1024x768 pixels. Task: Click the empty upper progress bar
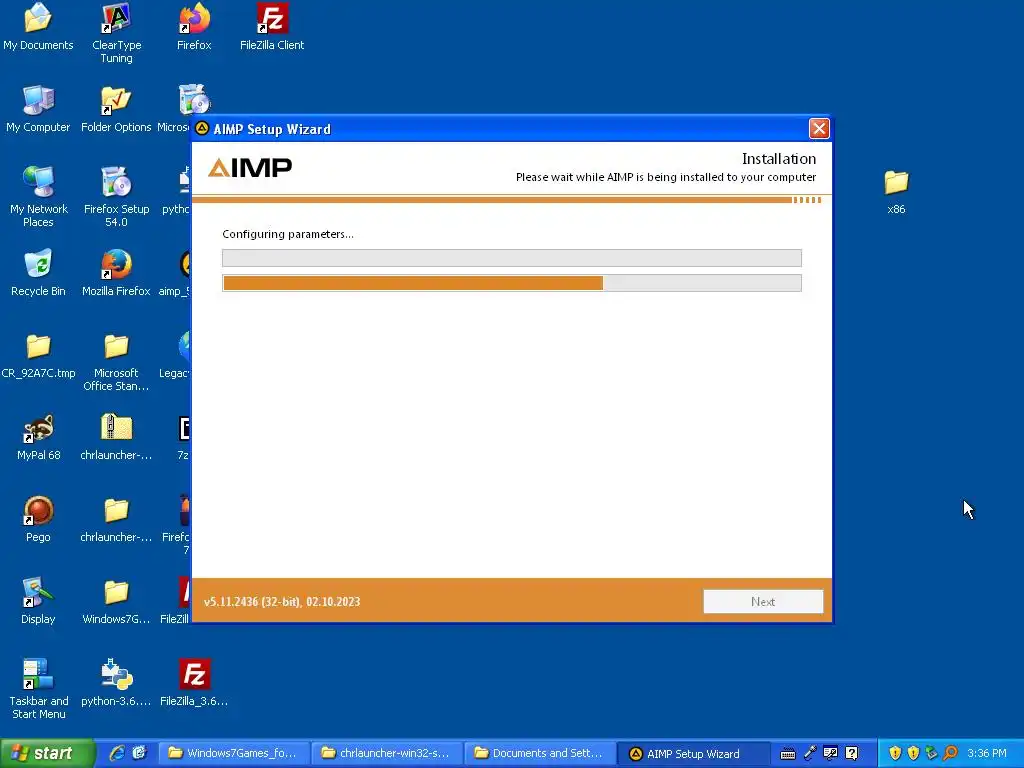(x=511, y=258)
